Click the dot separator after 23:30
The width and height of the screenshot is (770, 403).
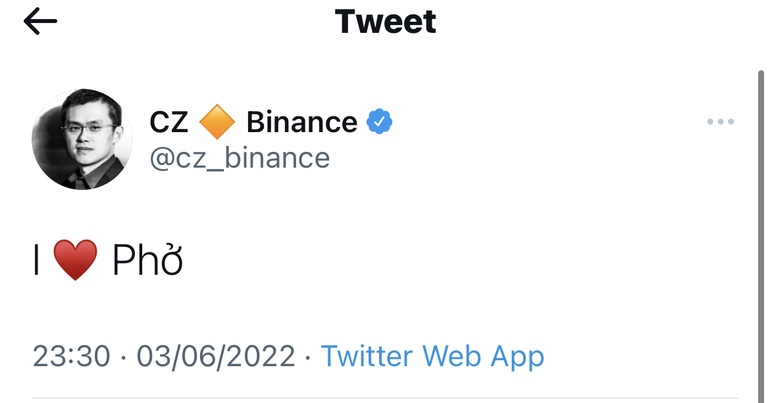[x=123, y=357]
